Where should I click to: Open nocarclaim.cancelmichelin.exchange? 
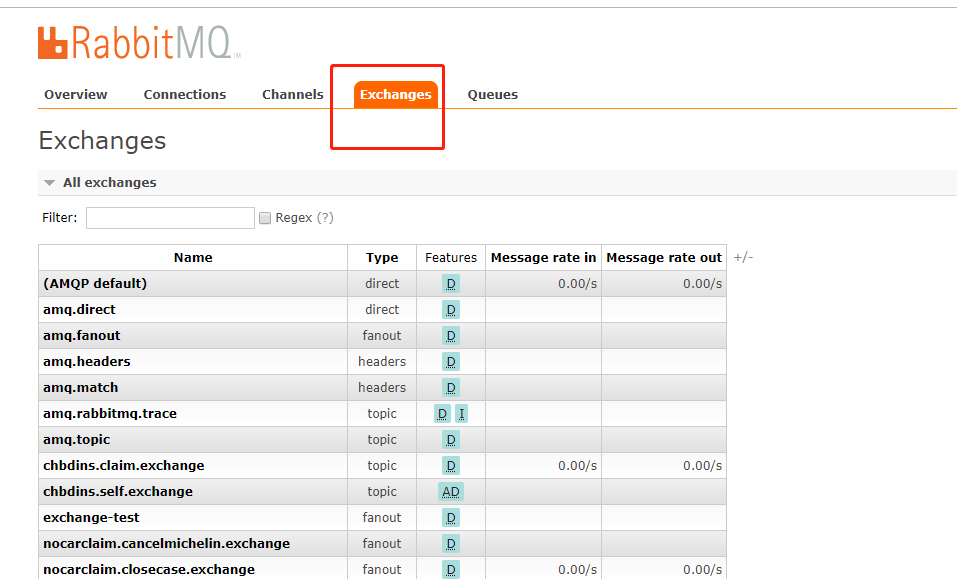click(x=167, y=543)
